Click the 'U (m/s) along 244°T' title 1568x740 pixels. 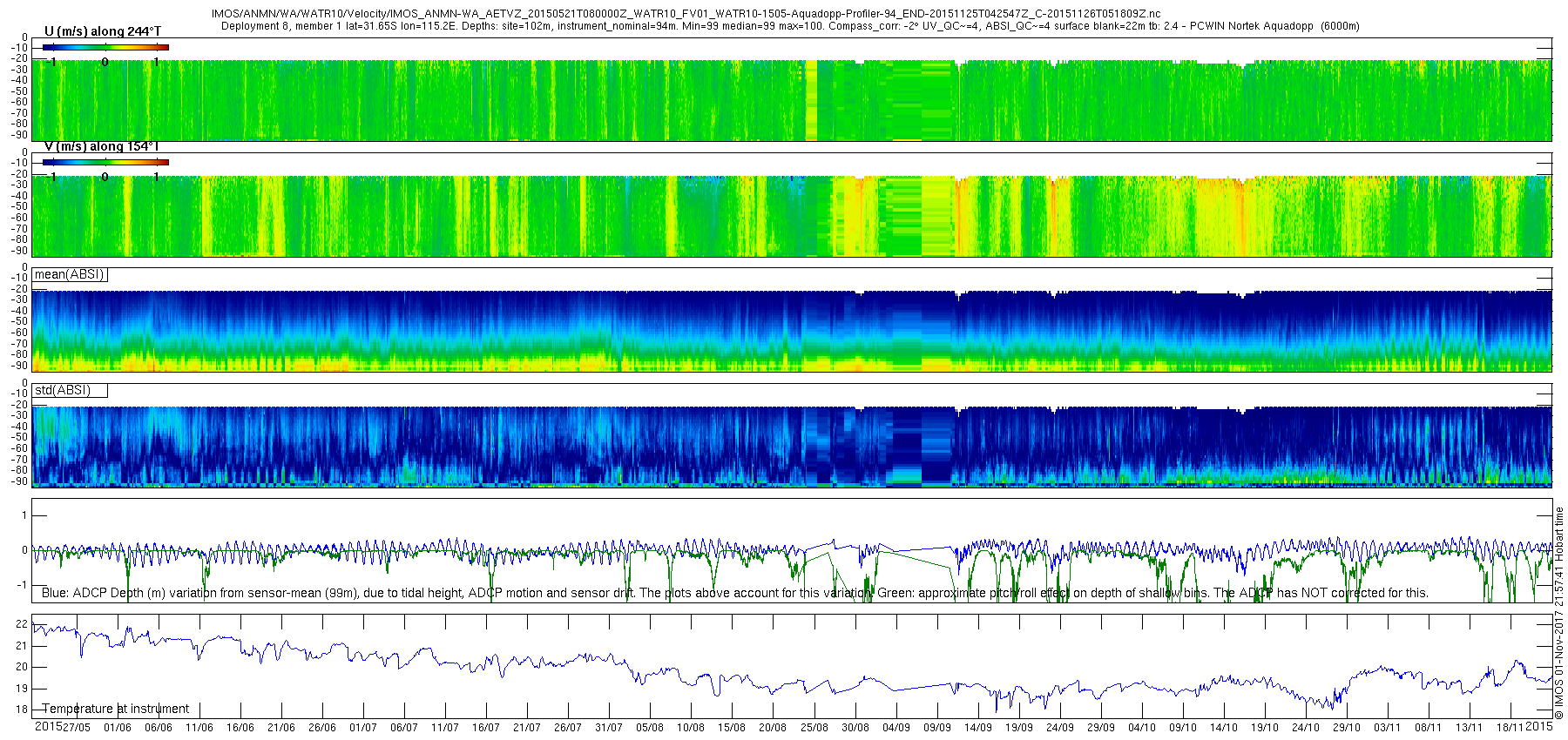click(103, 31)
